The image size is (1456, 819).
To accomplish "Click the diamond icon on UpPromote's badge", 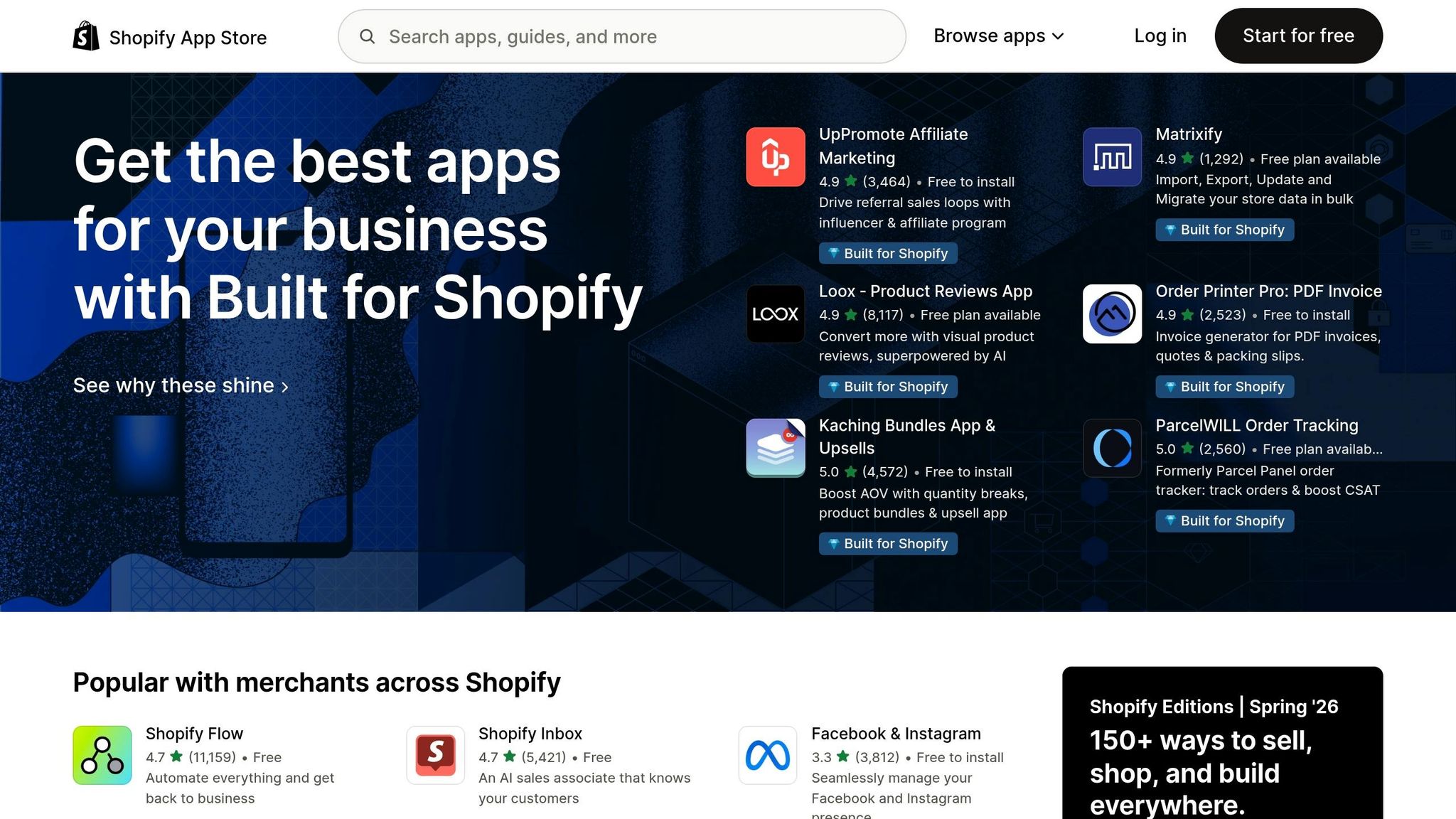I will 834,254.
